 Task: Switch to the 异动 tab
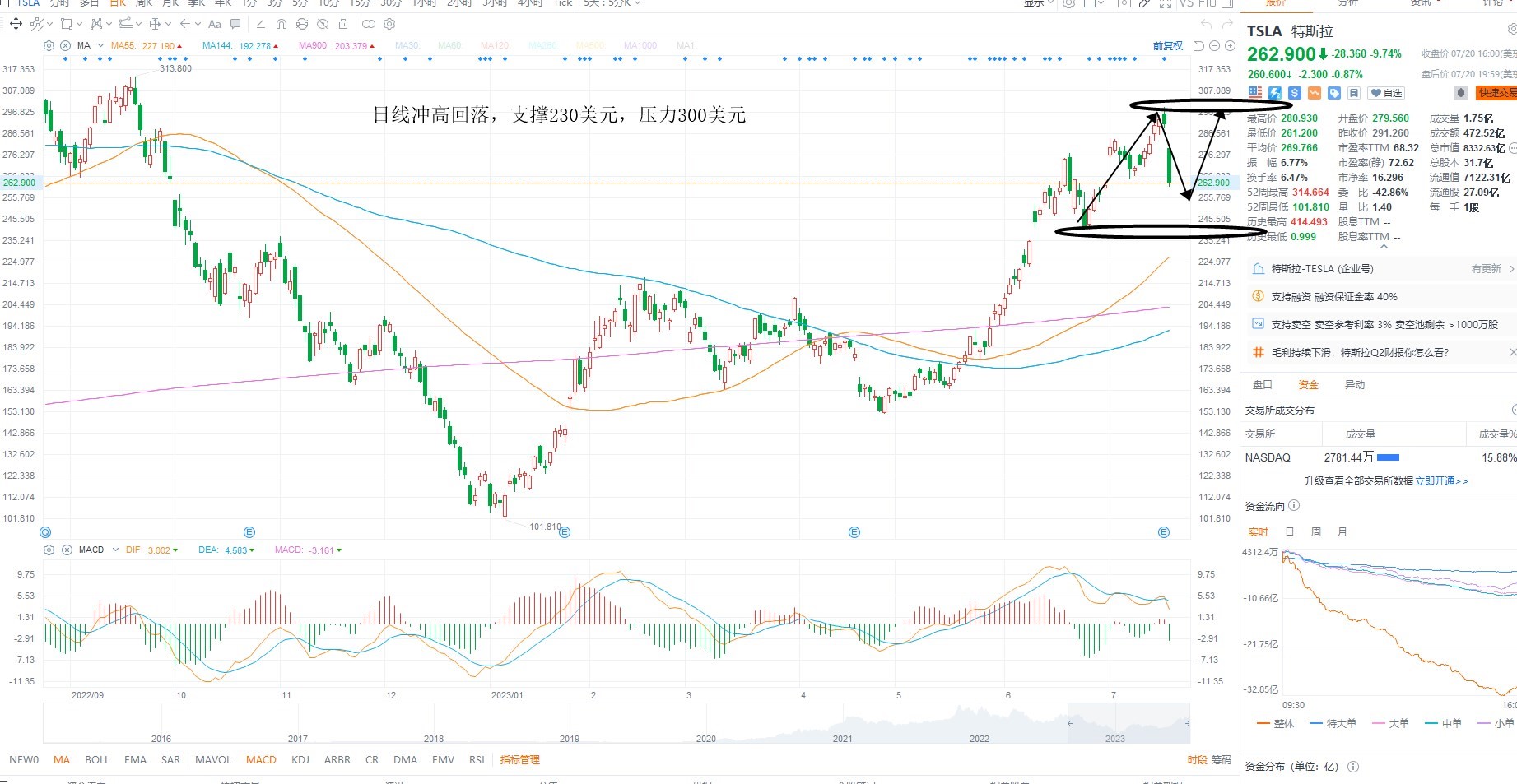1354,385
